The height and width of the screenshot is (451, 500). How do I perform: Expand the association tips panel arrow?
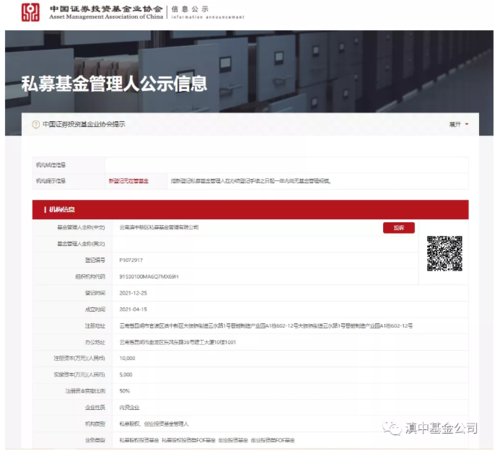pyautogui.click(x=467, y=124)
